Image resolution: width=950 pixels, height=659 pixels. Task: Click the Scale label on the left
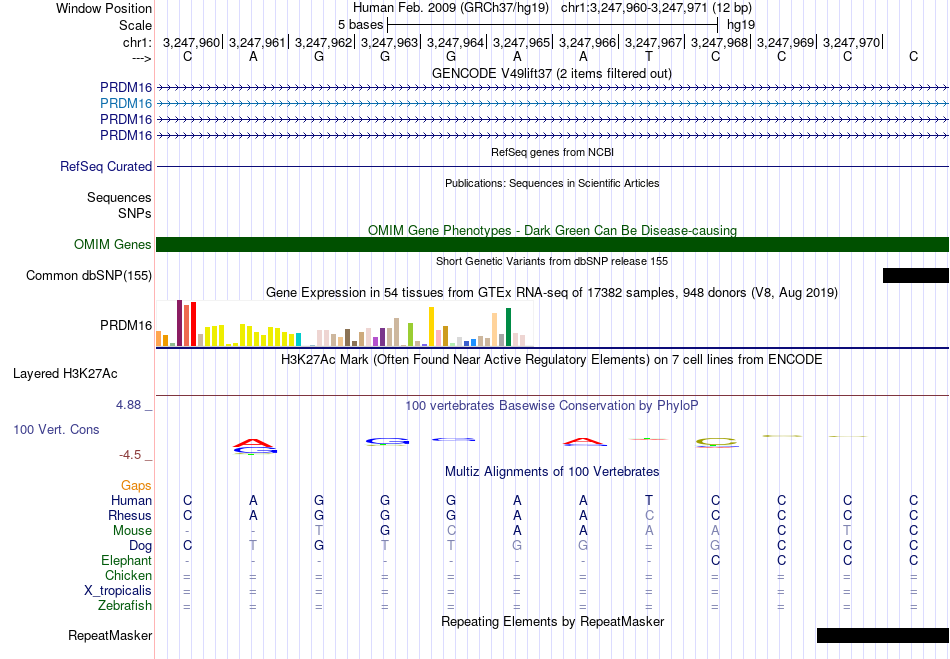(136, 25)
